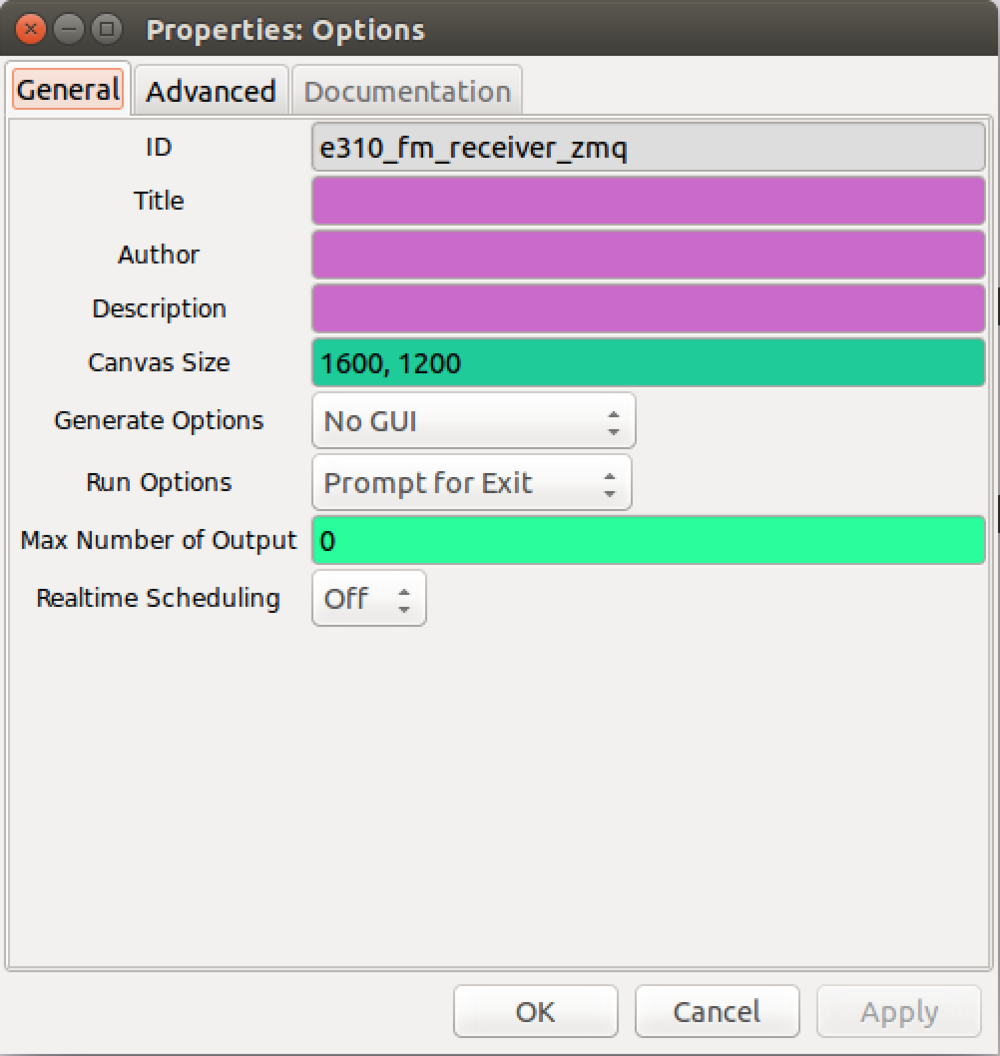Open the Documentation tab
The image size is (1000, 1056).
(x=406, y=89)
